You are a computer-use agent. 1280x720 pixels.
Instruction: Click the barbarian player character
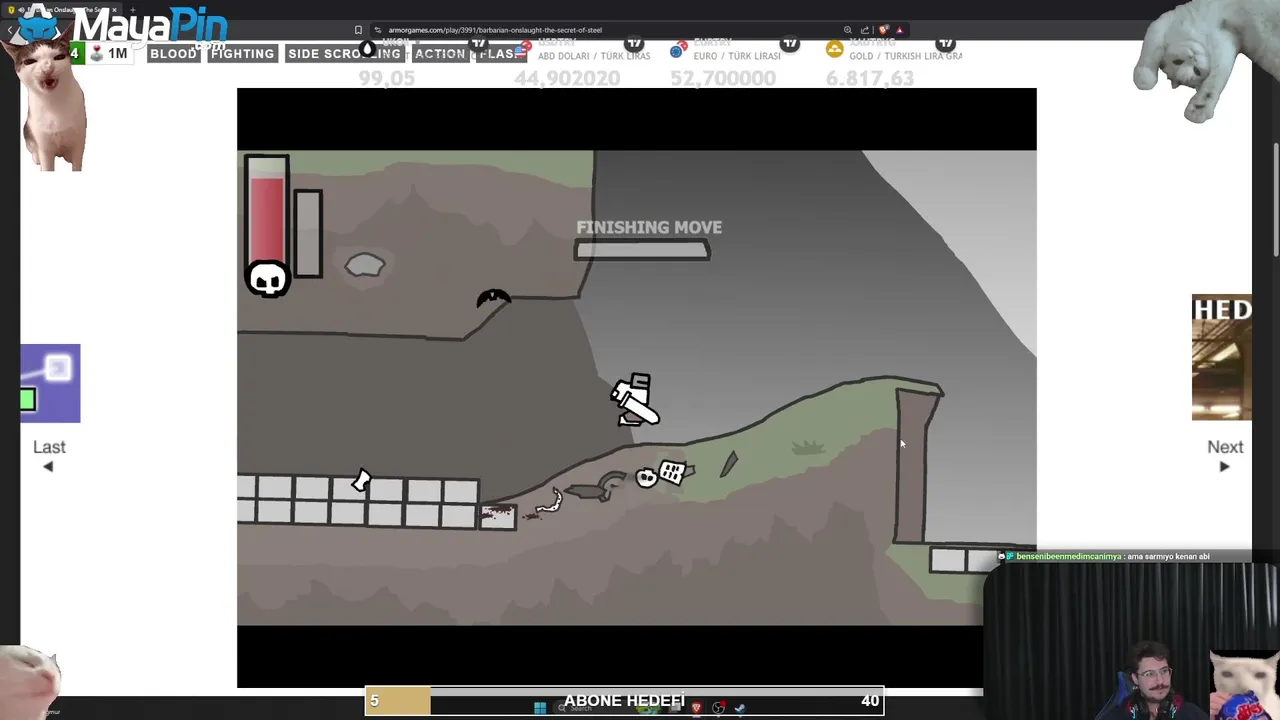(x=634, y=400)
